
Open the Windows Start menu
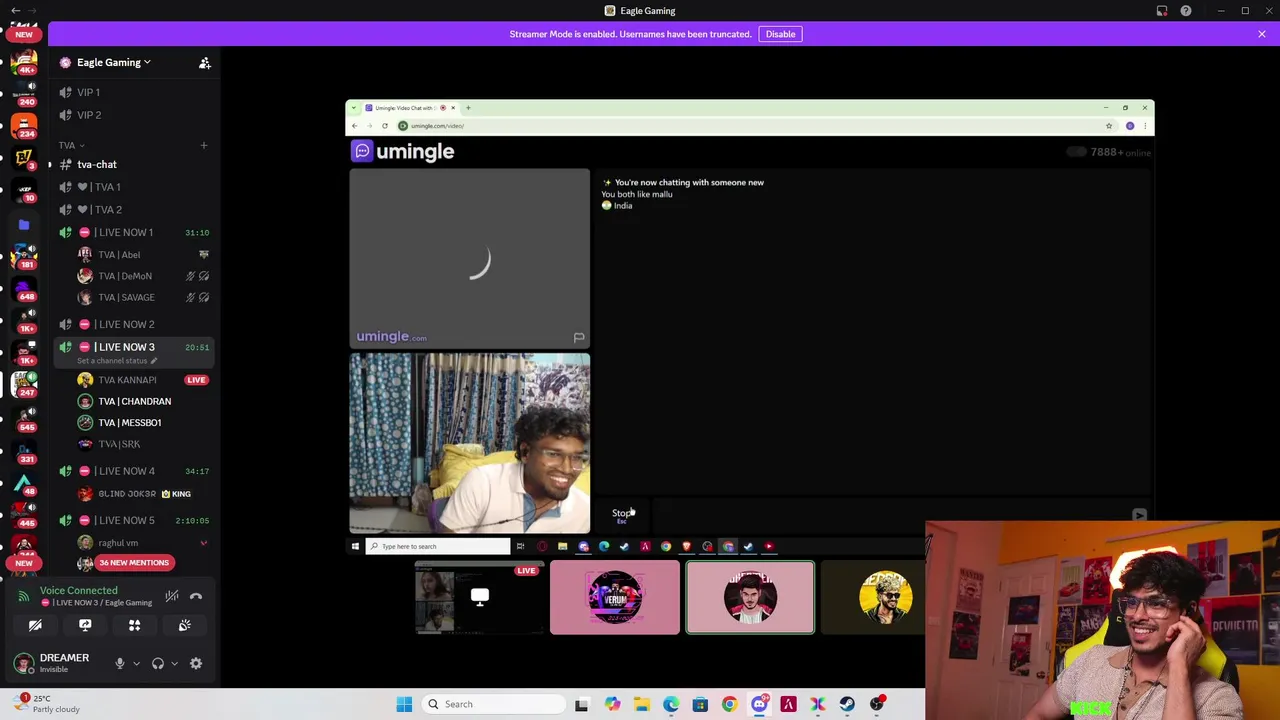[404, 704]
